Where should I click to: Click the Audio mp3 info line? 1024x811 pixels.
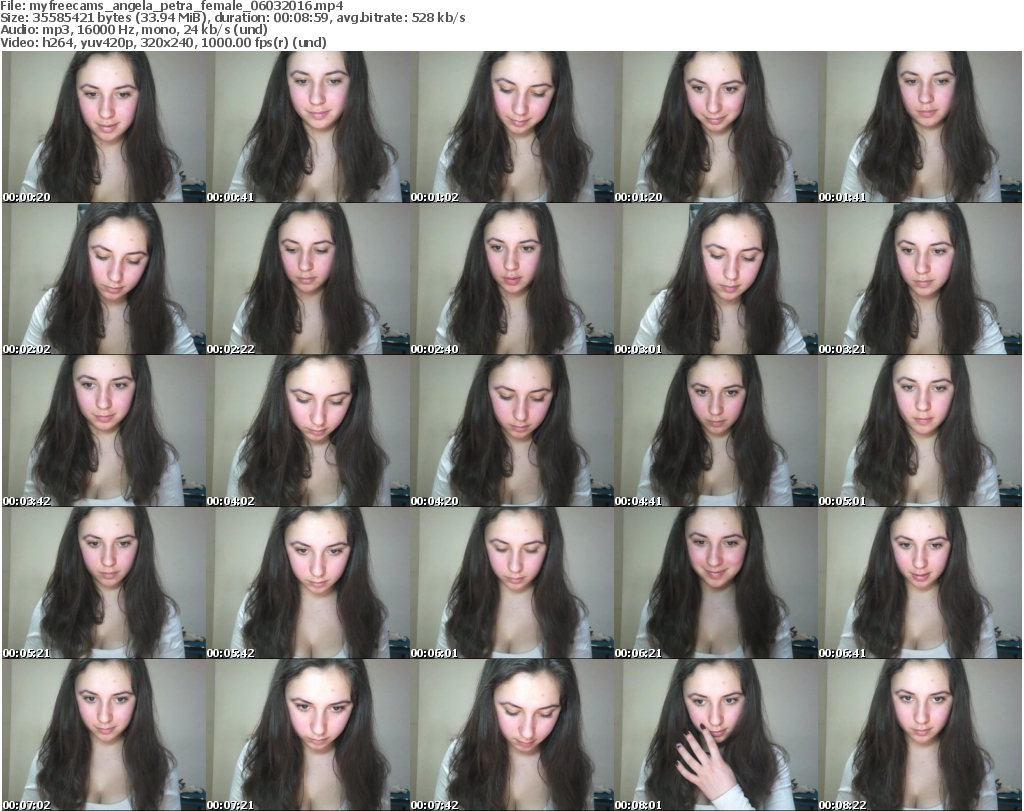click(134, 30)
